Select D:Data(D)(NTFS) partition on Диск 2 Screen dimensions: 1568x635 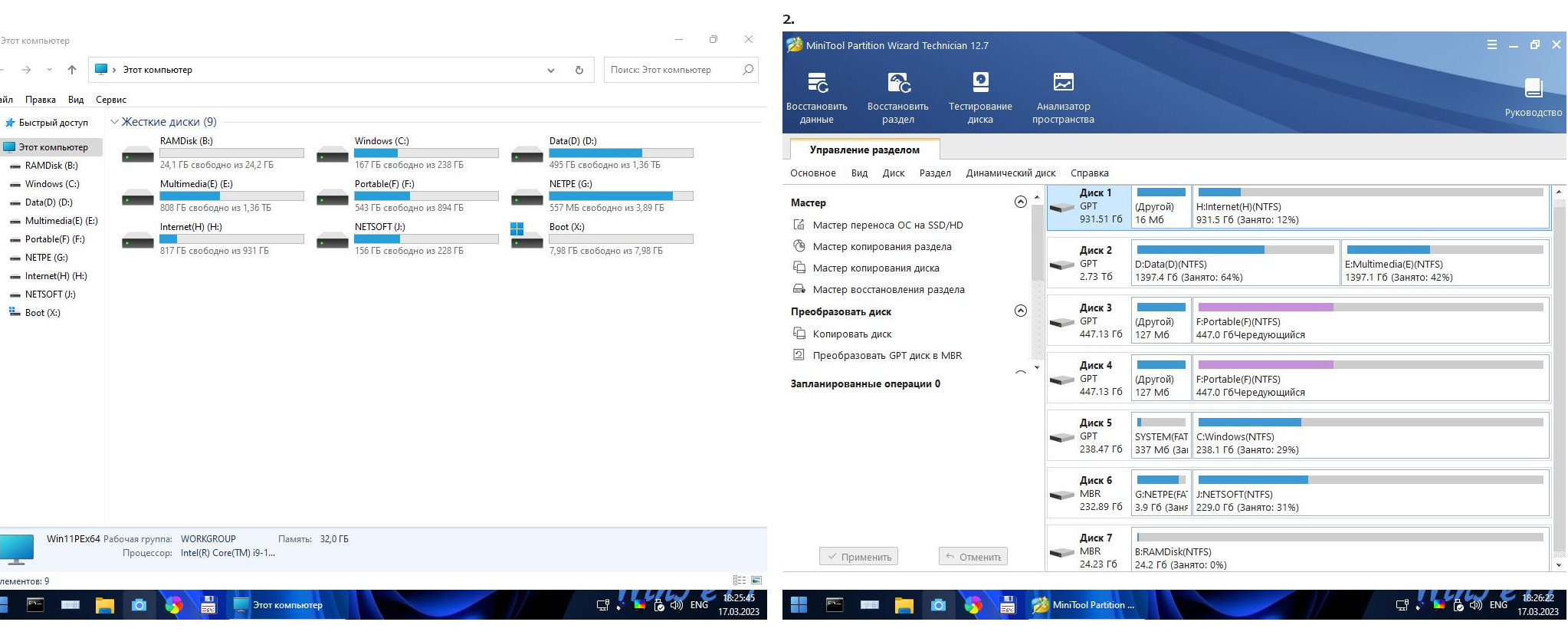coord(1235,264)
